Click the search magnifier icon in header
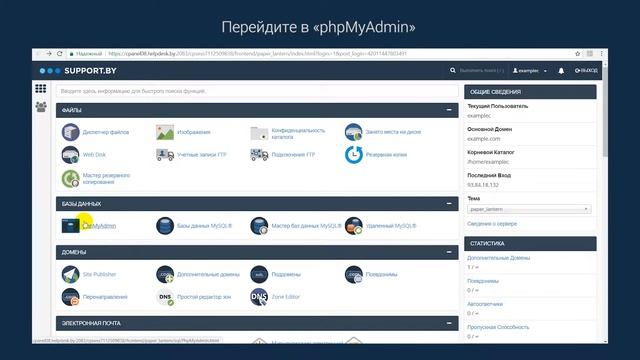 (453, 70)
